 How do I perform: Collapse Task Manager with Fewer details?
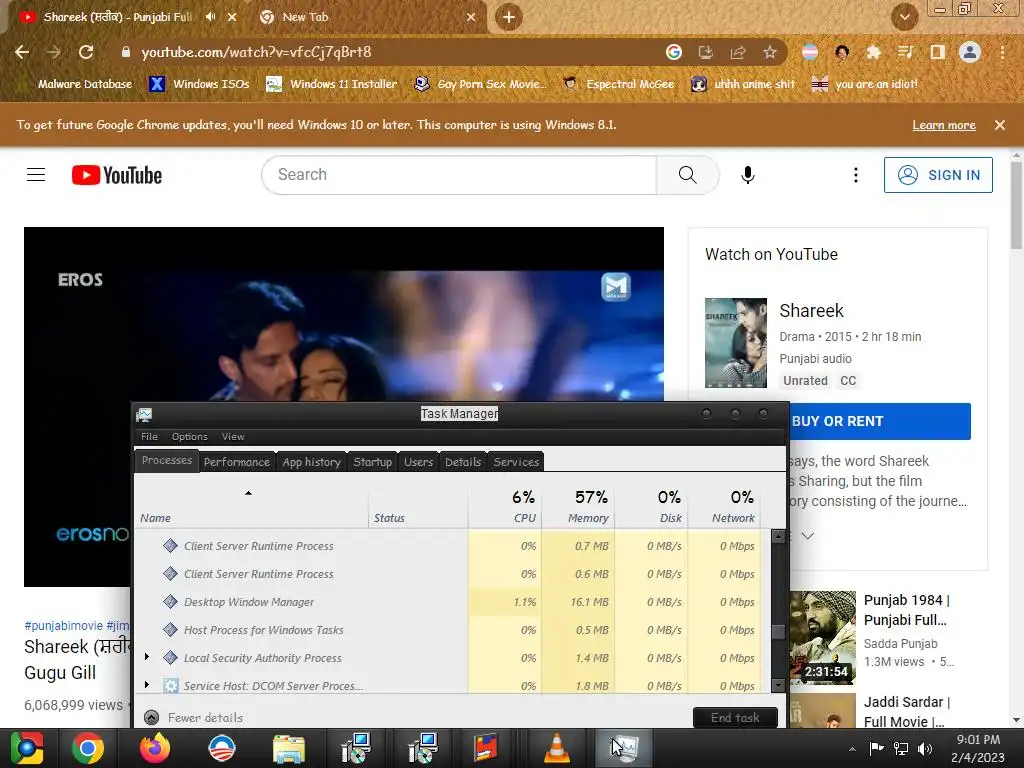[193, 717]
